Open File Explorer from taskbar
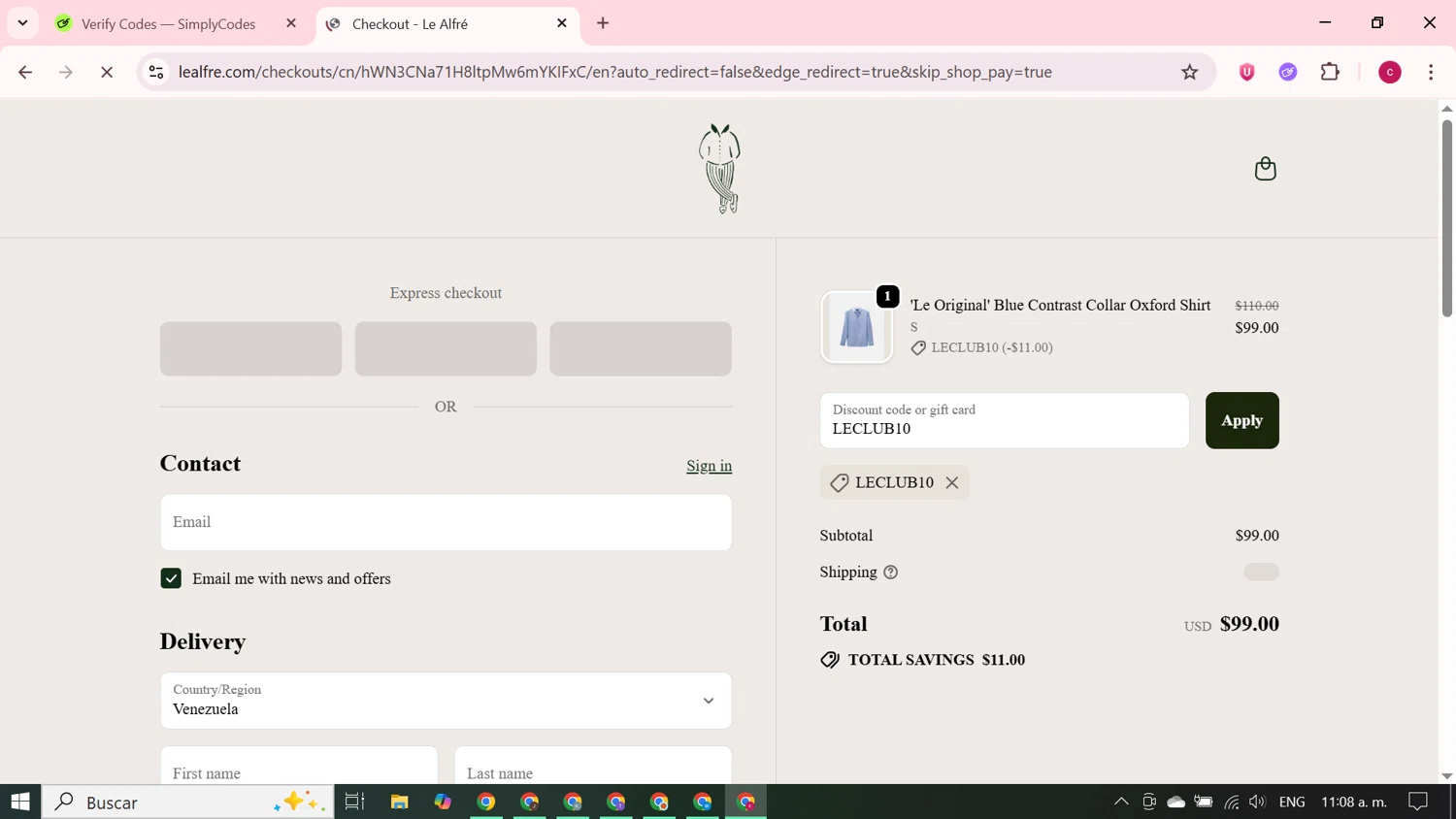Image resolution: width=1456 pixels, height=819 pixels. 399,802
